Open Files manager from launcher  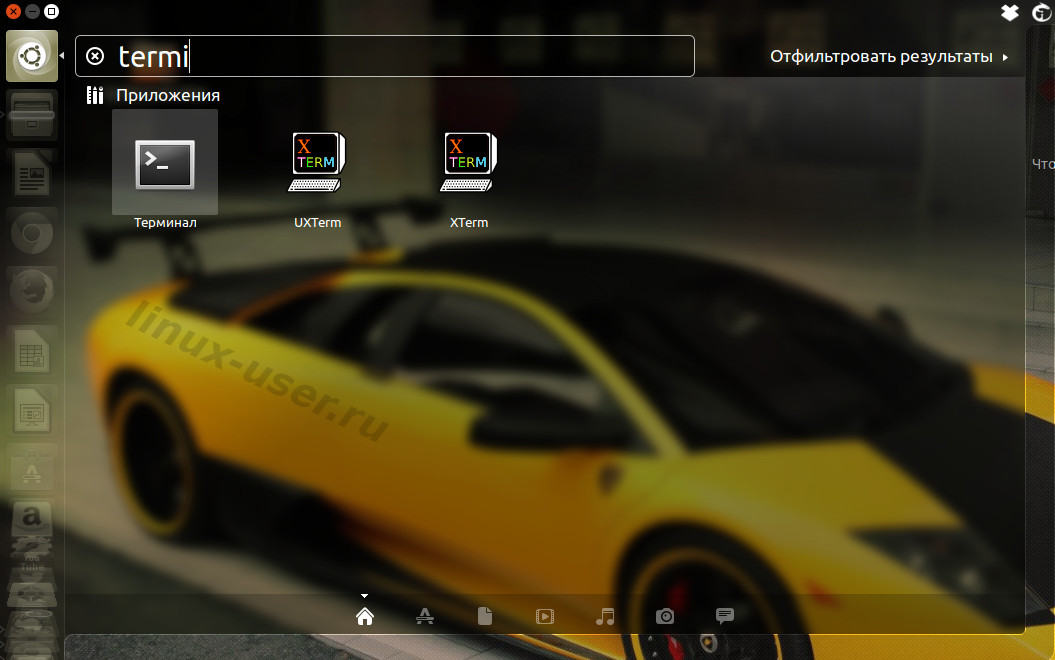[x=32, y=115]
